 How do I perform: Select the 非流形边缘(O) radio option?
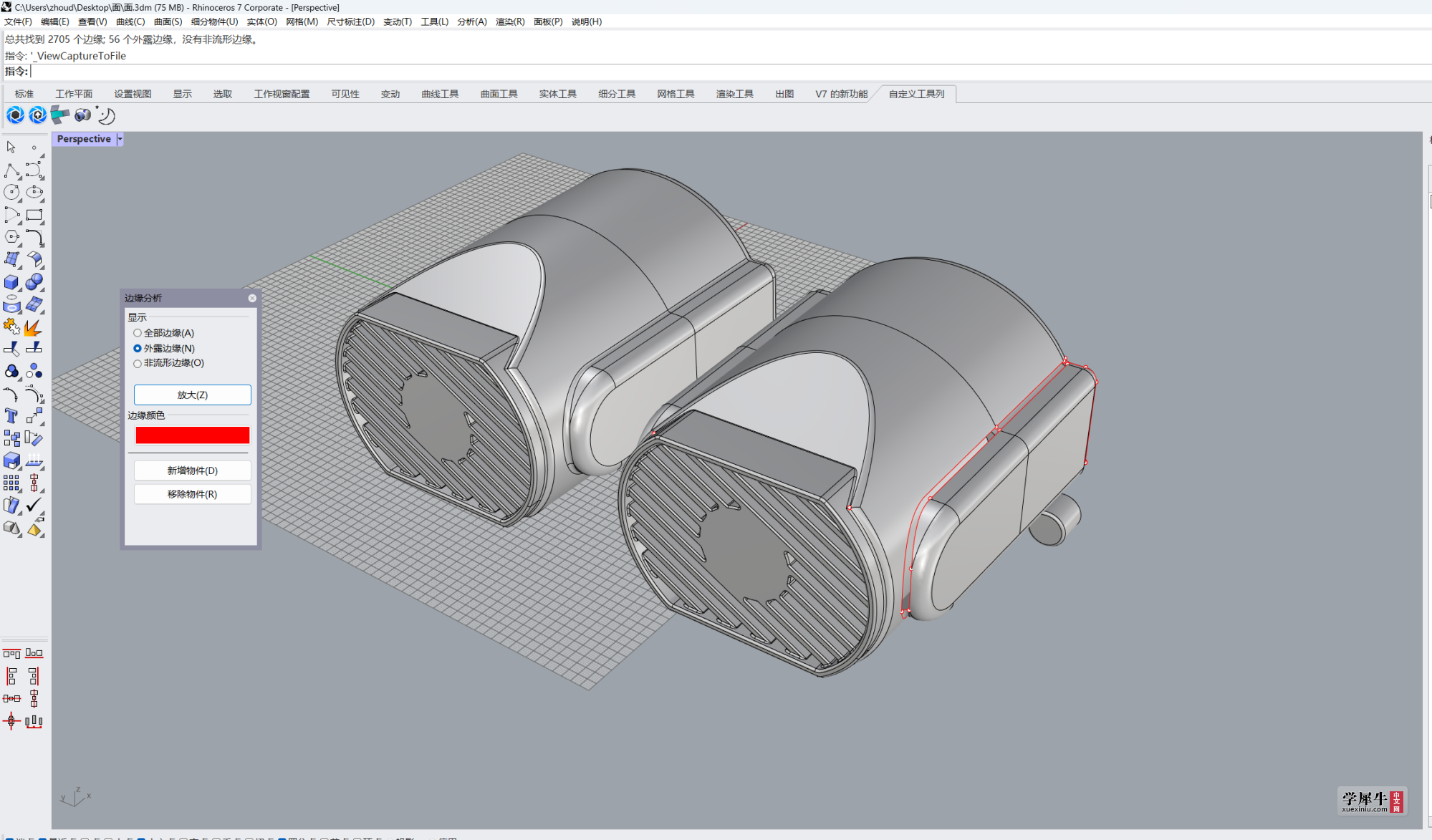click(169, 363)
